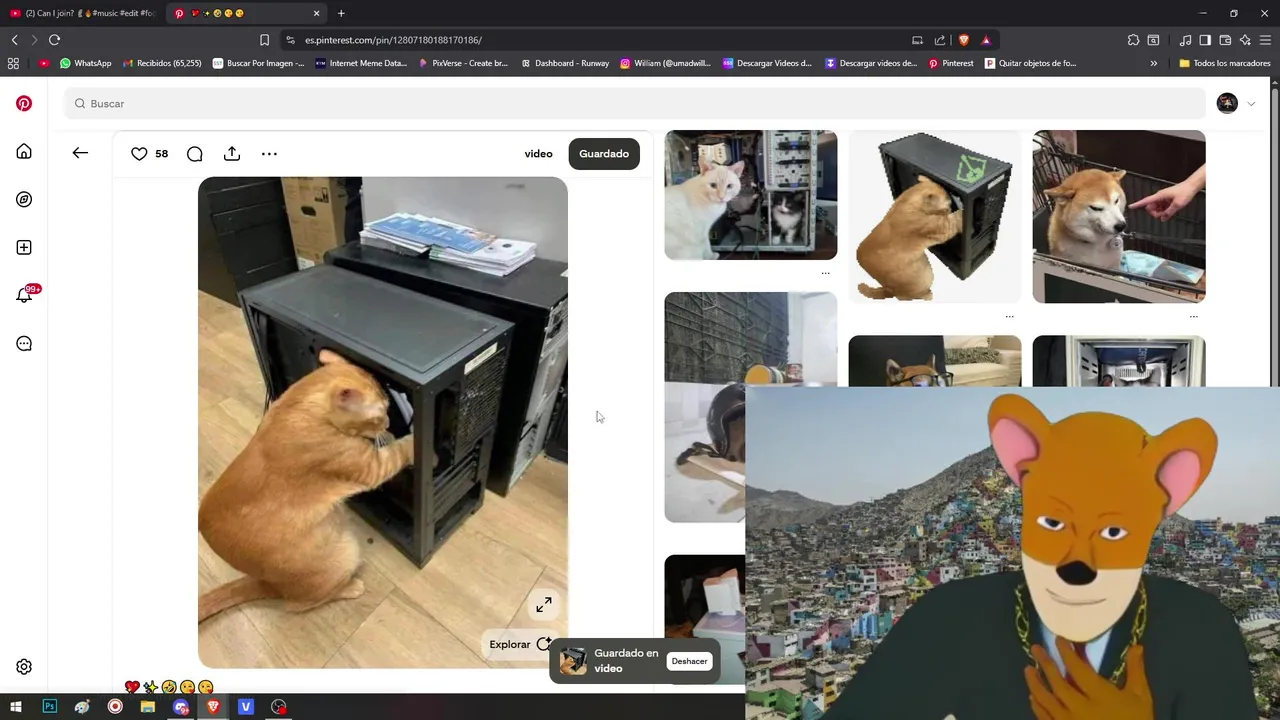Image resolution: width=1280 pixels, height=720 pixels.
Task: Click the Explorar visual search button
Action: pos(520,644)
